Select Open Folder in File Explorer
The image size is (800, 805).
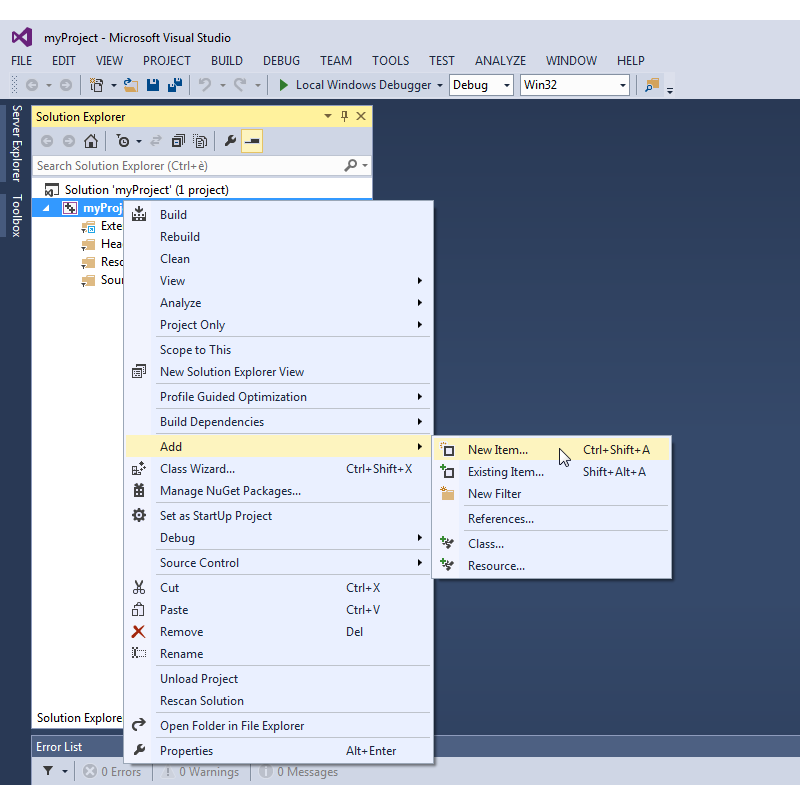tap(279, 726)
